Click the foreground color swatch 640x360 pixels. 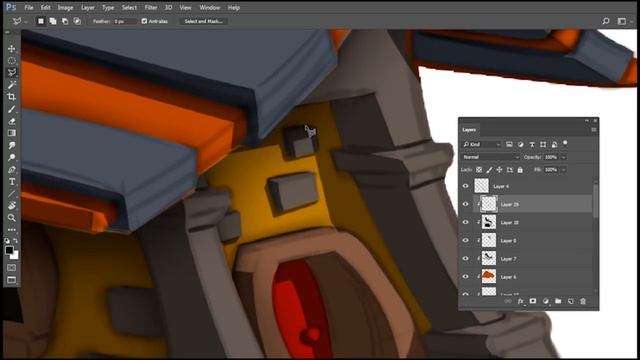click(9, 250)
